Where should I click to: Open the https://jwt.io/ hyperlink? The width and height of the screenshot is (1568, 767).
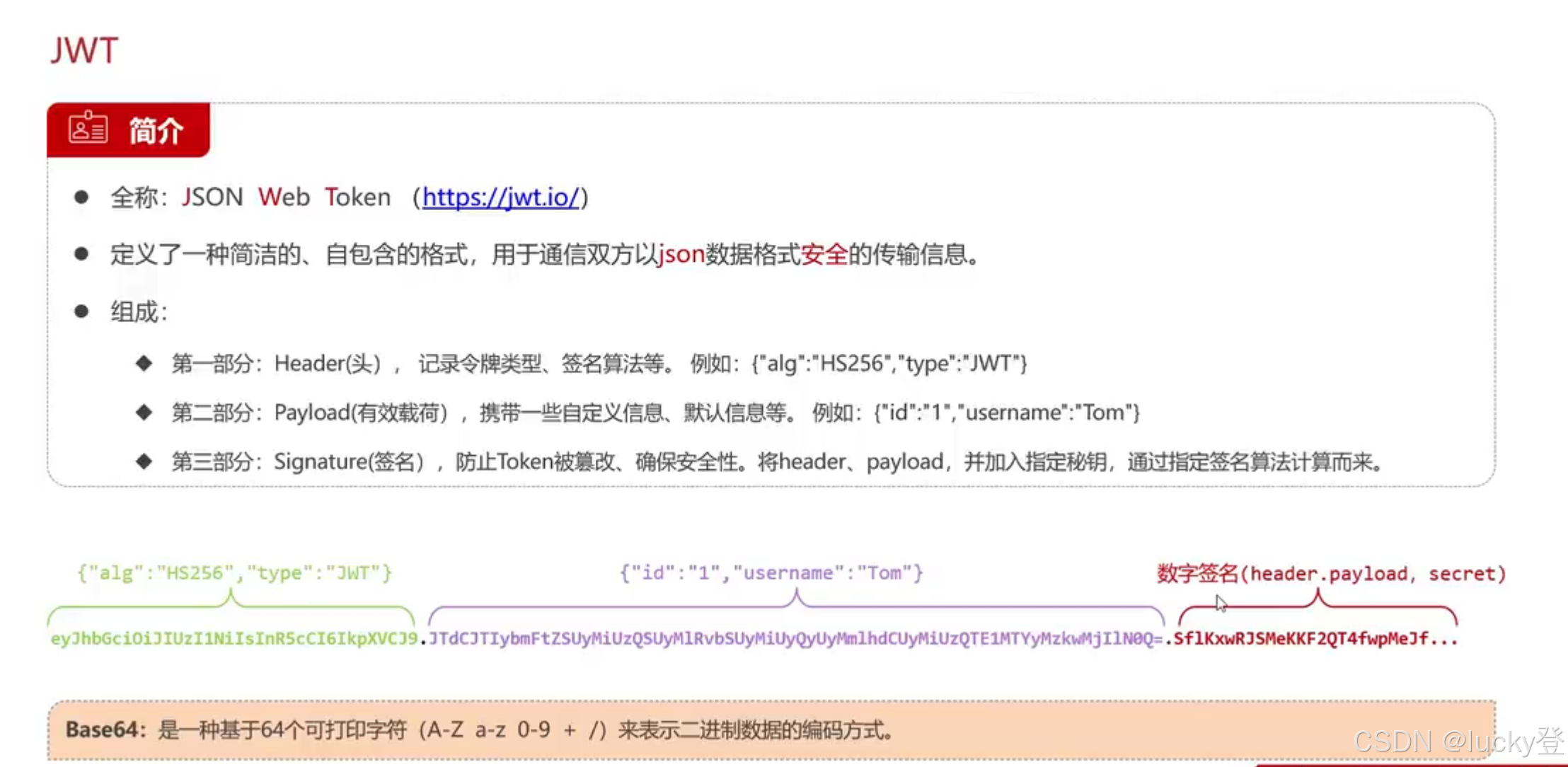coord(501,197)
